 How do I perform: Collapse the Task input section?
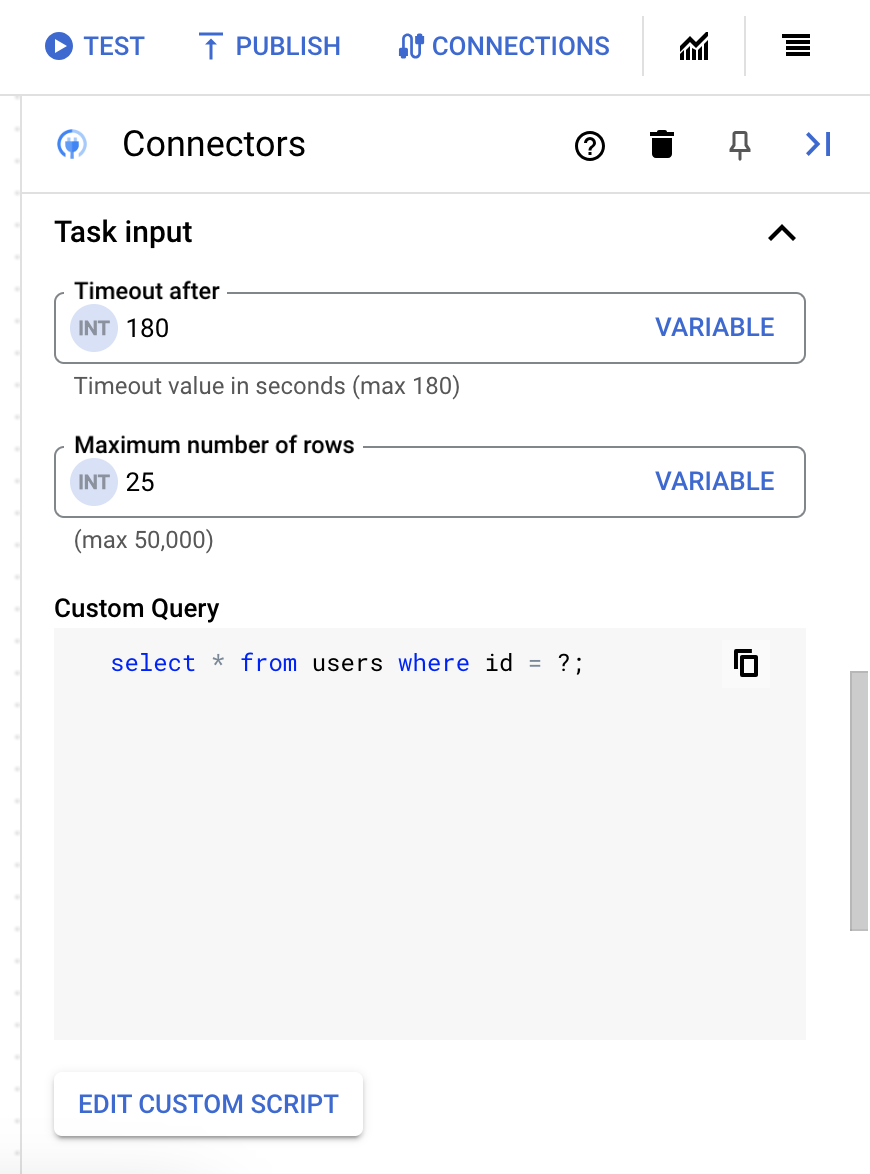(x=782, y=232)
